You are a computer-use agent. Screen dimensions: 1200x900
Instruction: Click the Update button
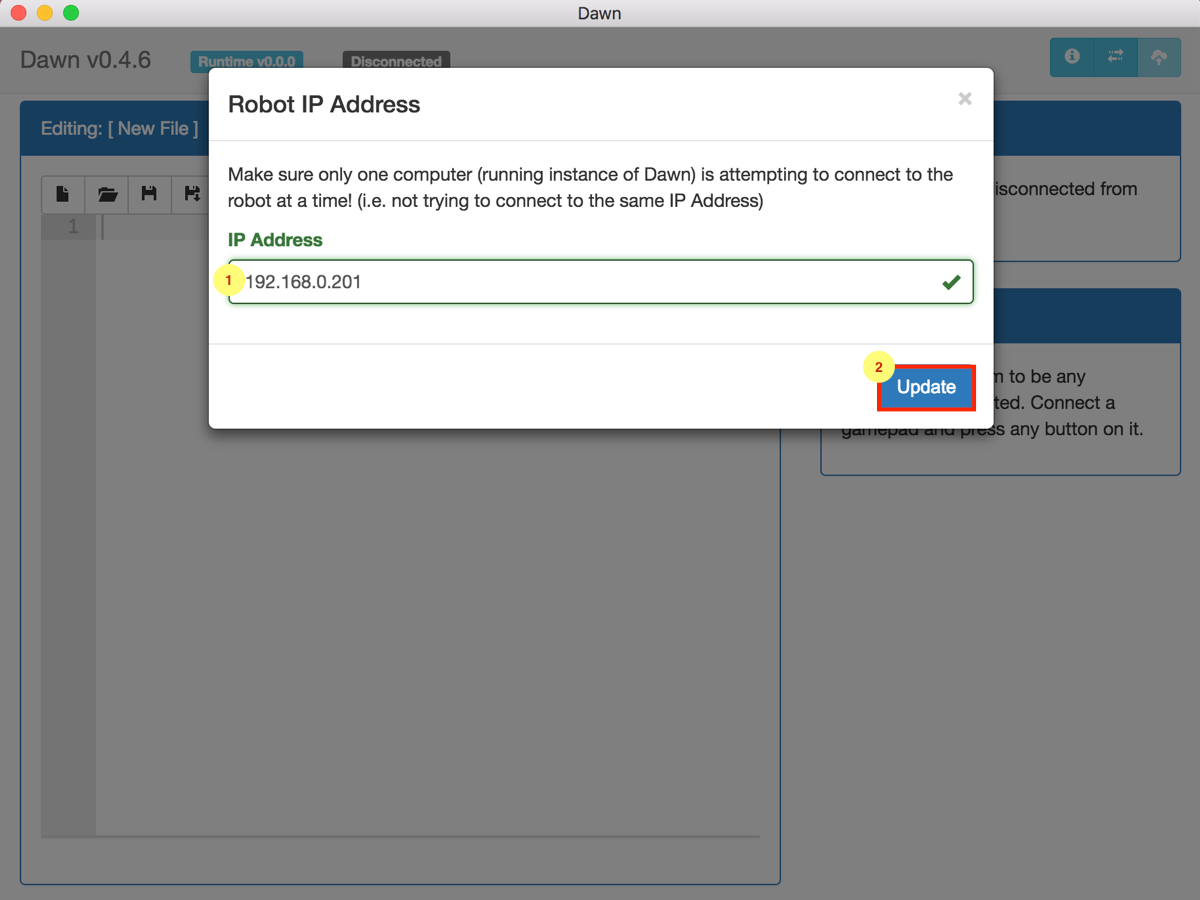click(x=926, y=387)
